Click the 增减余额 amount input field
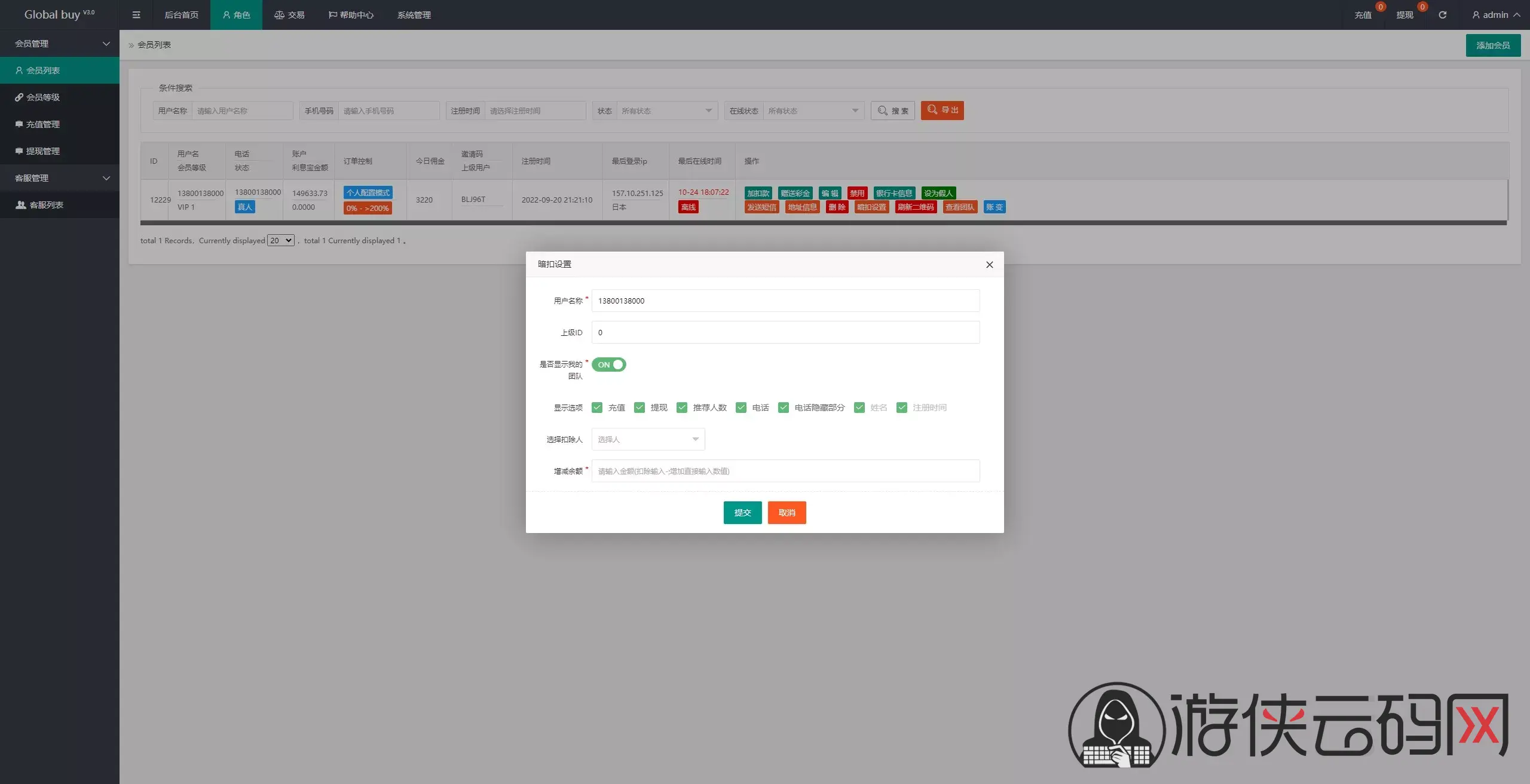The width and height of the screenshot is (1530, 784). click(785, 471)
